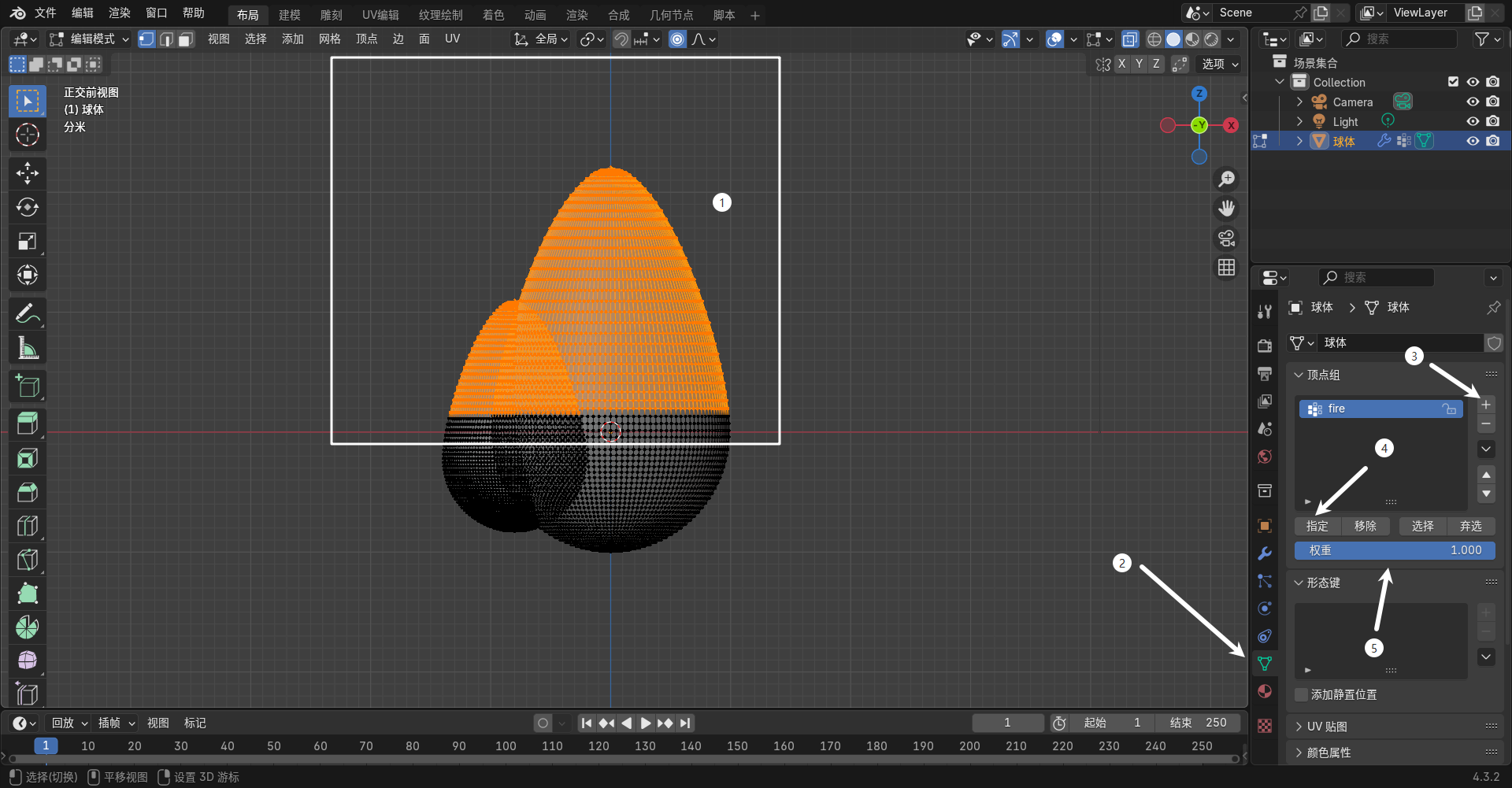Click the 指定 button for vertex group
This screenshot has height=788, width=1512.
click(x=1317, y=526)
